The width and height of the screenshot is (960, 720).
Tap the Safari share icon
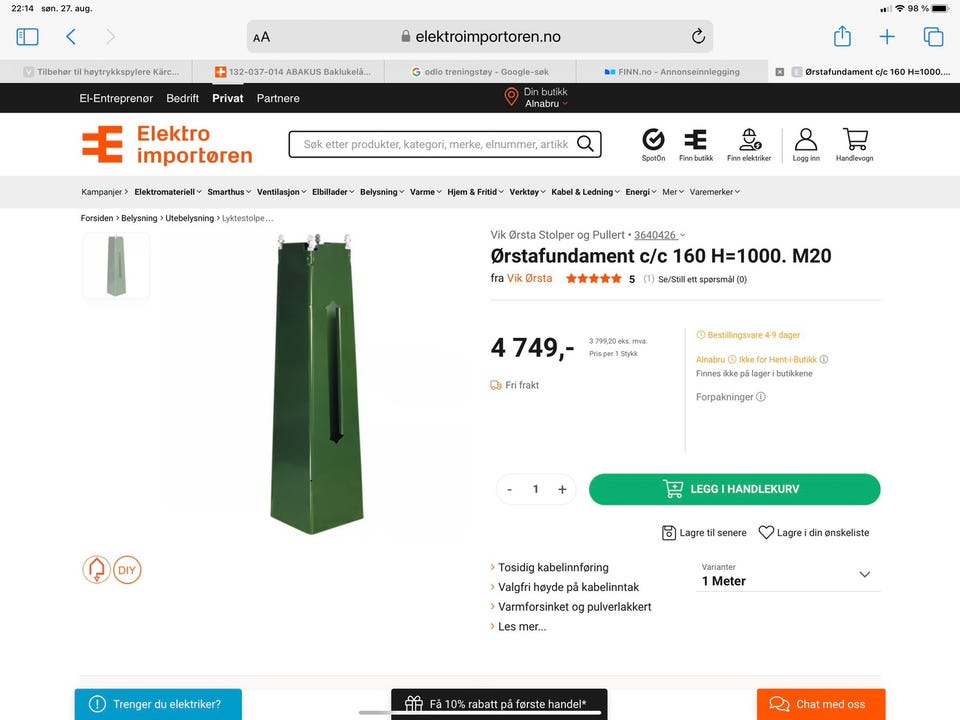click(x=842, y=36)
